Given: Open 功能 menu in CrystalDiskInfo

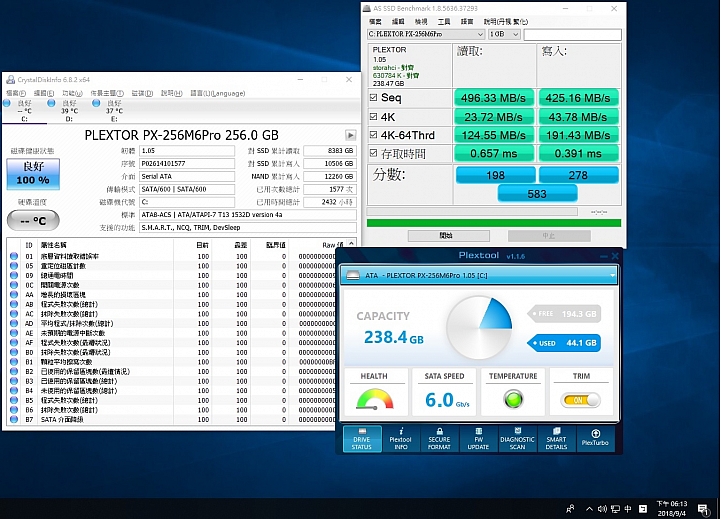Looking at the screenshot, I should click(x=72, y=93).
